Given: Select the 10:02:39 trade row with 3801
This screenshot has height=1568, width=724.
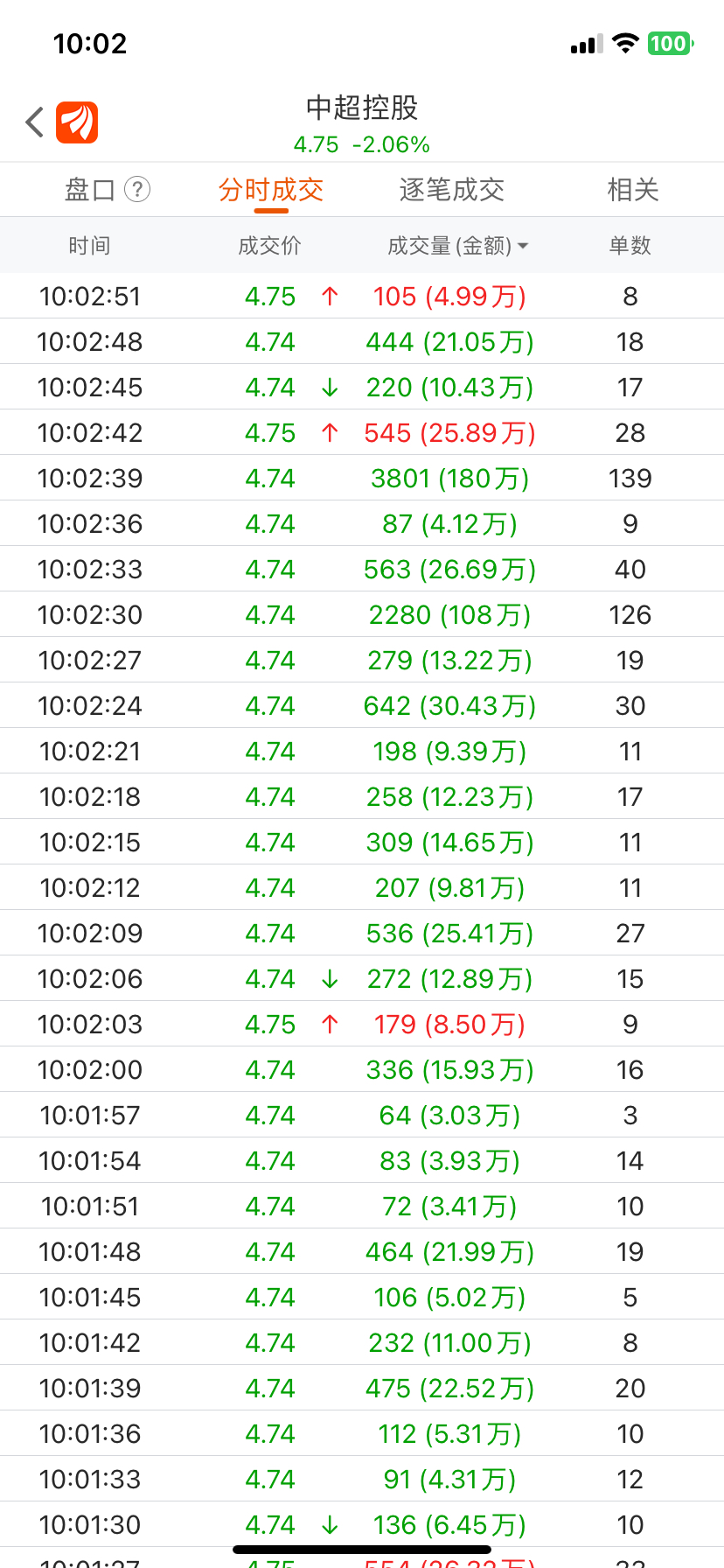Looking at the screenshot, I should [x=362, y=478].
